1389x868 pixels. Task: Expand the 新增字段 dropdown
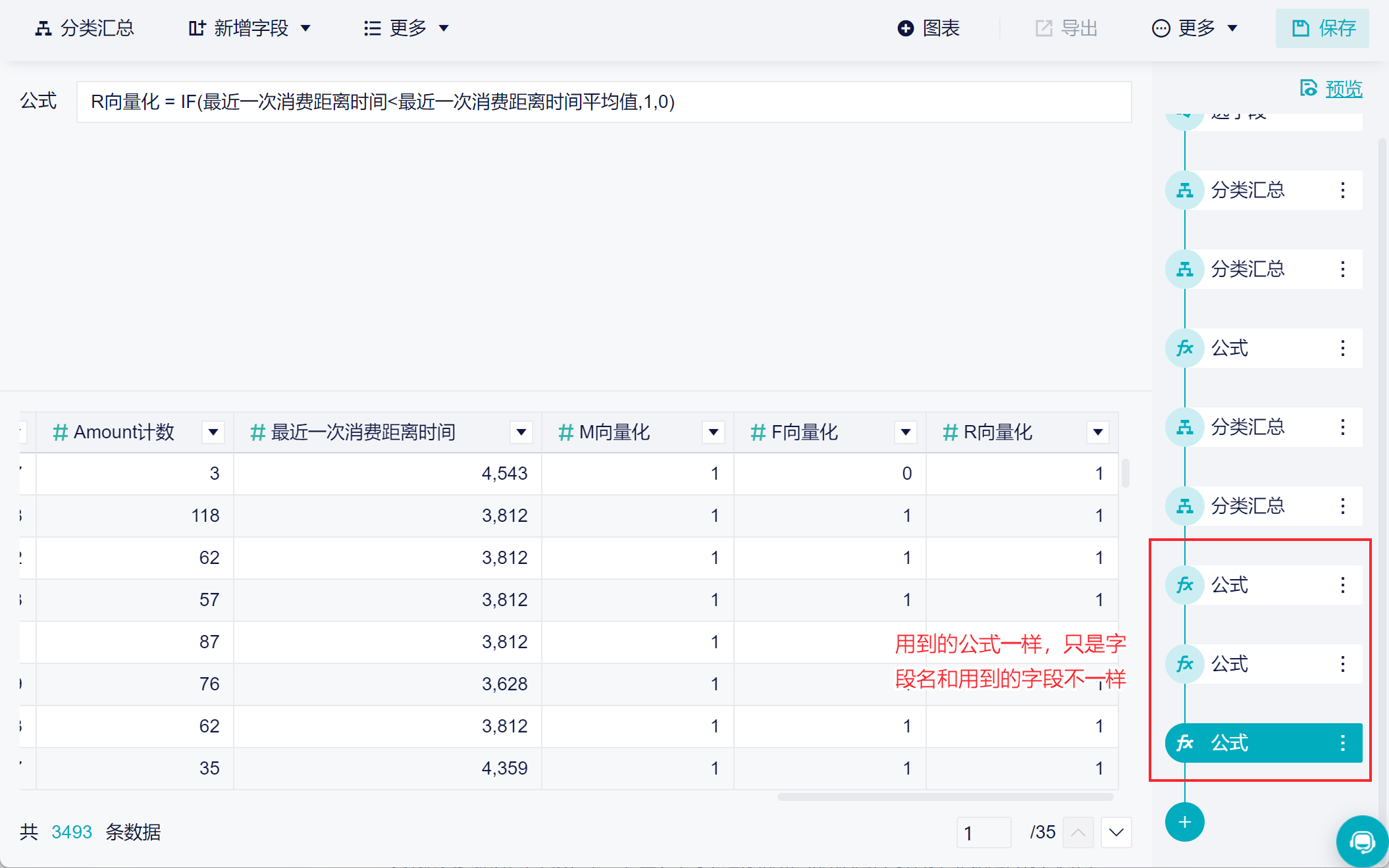tap(250, 28)
